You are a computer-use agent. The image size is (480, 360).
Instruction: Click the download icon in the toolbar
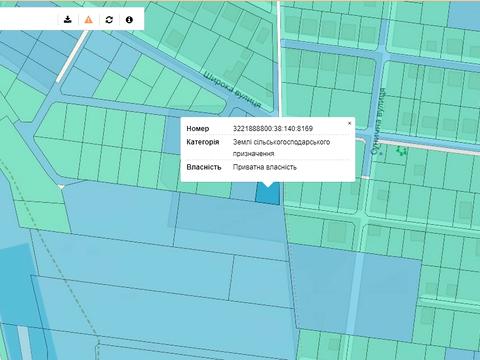[x=68, y=20]
